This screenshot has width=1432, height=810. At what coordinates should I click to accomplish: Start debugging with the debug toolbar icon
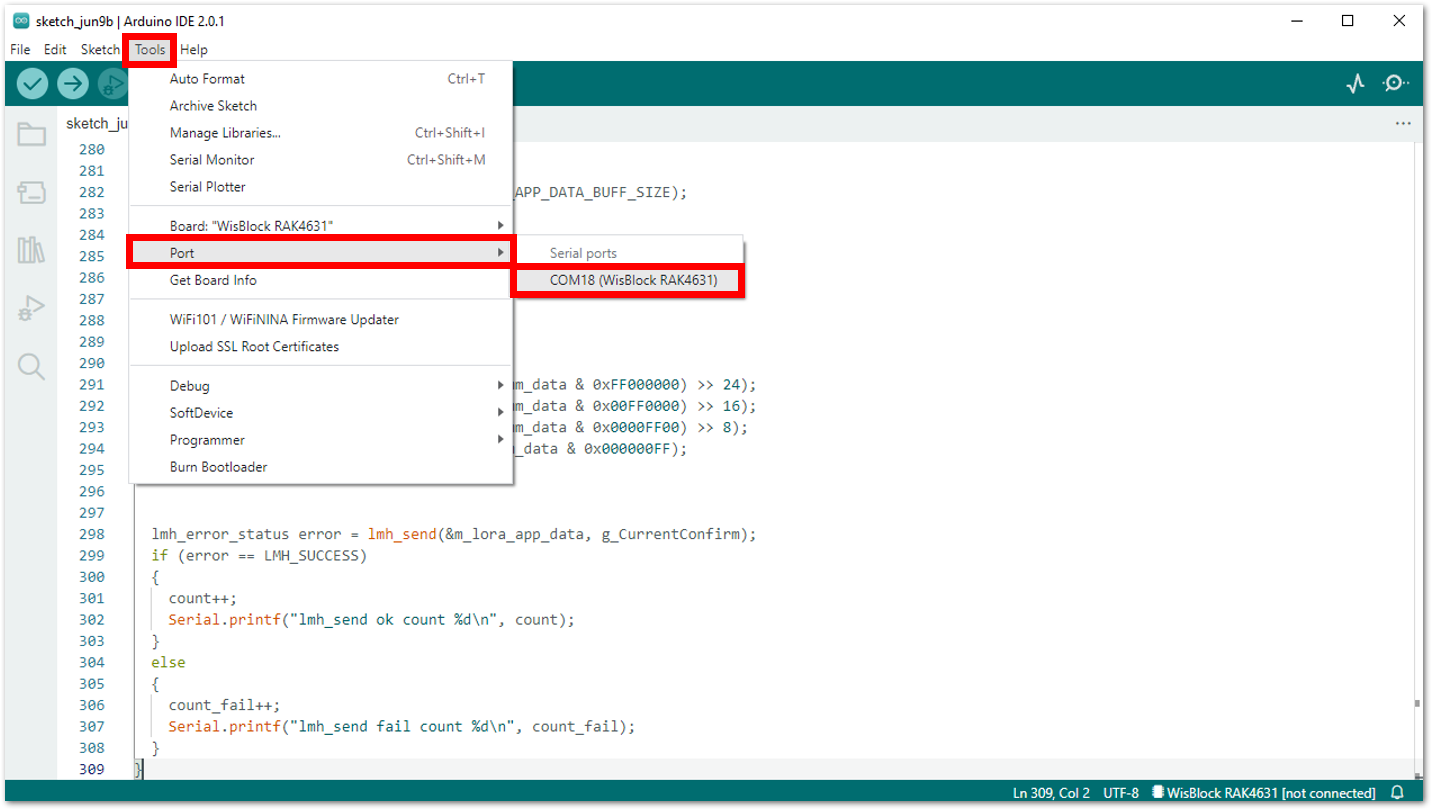tap(112, 84)
